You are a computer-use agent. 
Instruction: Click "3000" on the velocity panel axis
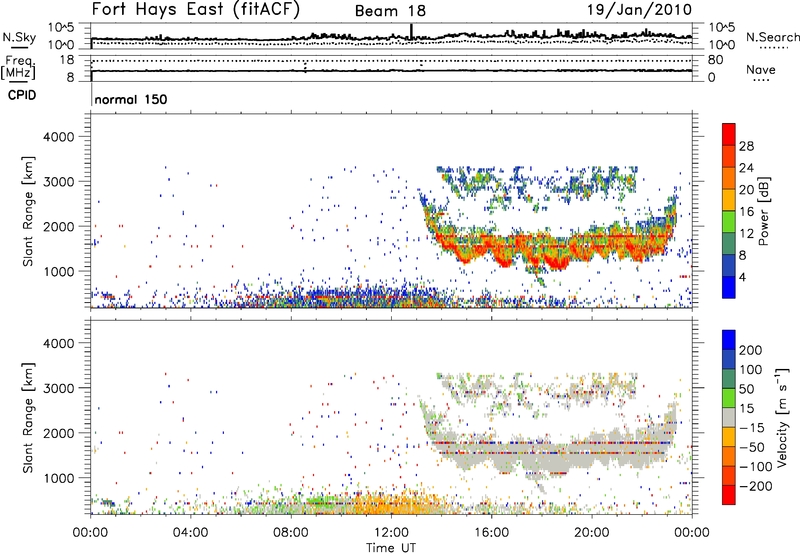click(x=58, y=388)
